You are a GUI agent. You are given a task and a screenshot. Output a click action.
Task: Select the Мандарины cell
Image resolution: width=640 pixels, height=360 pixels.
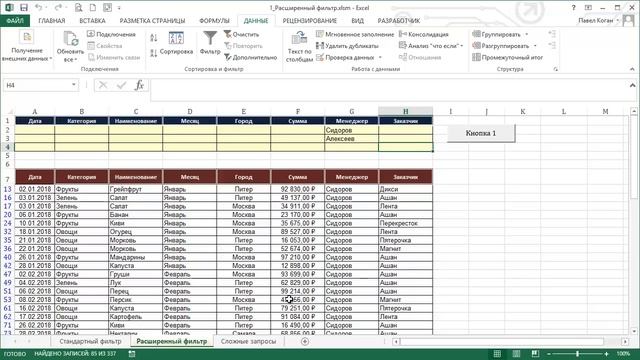136,257
